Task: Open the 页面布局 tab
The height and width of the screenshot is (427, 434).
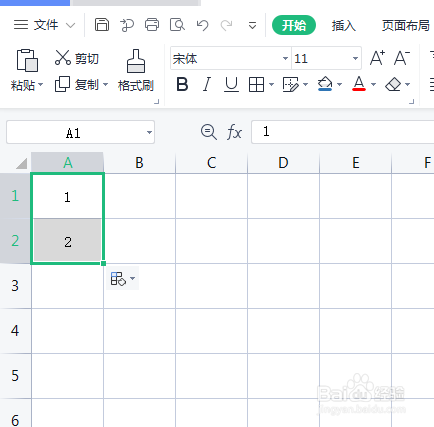Action: point(405,25)
